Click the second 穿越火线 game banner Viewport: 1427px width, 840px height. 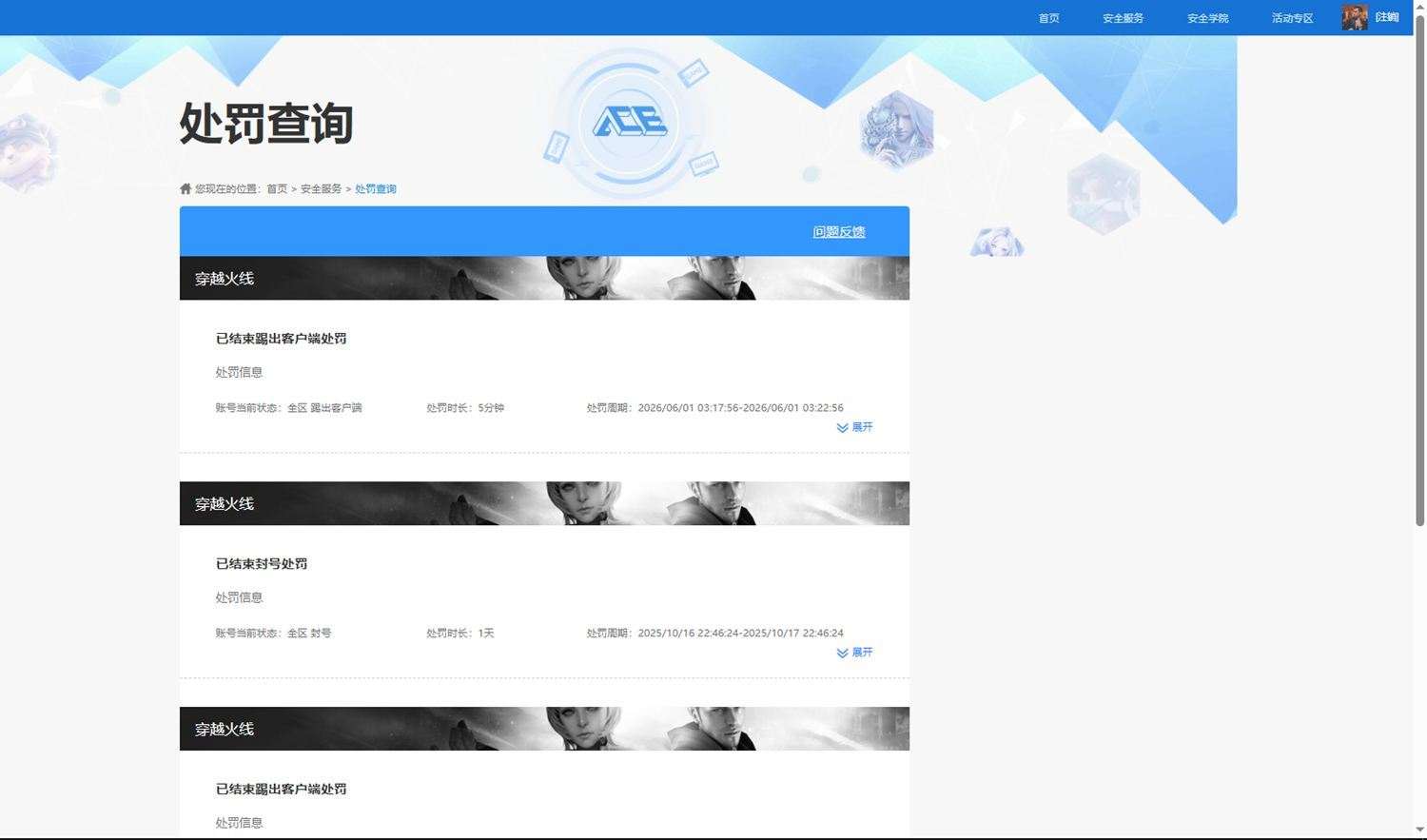pos(544,503)
